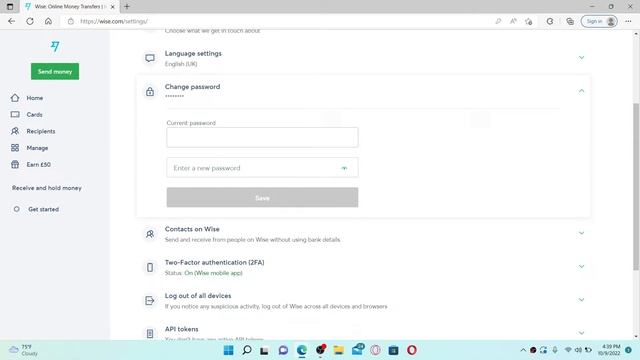
Task: Collapse the Change password section chevron
Action: click(x=582, y=91)
